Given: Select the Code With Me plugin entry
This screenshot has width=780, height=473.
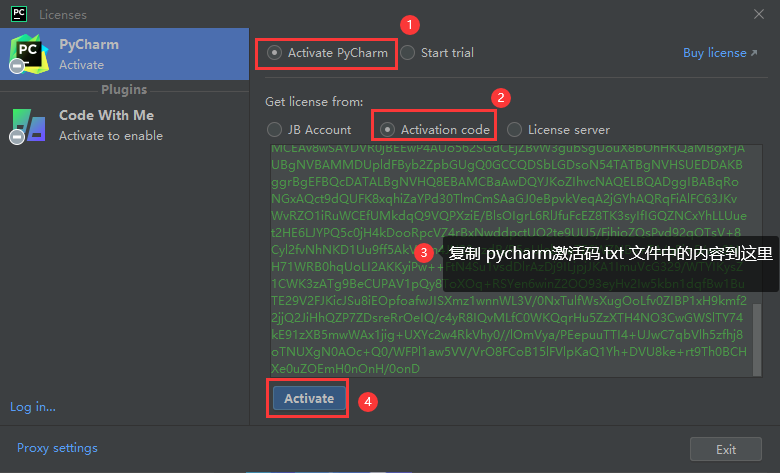Looking at the screenshot, I should pyautogui.click(x=124, y=125).
